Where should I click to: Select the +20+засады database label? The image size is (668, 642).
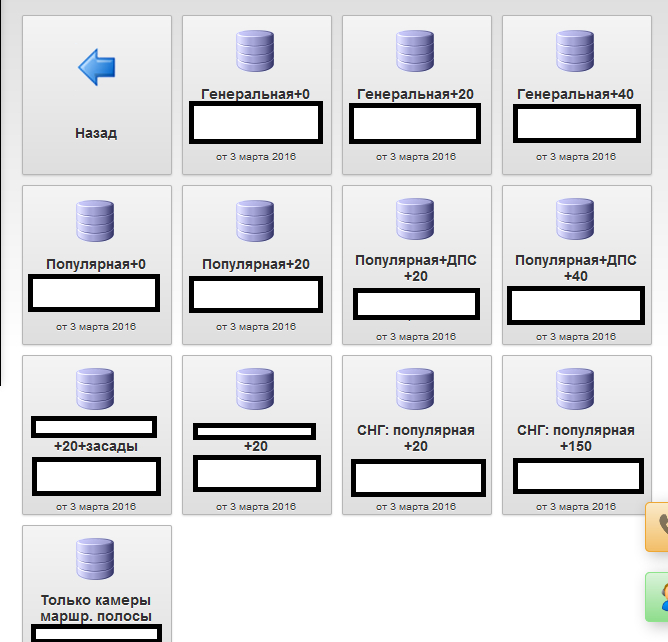(96, 446)
